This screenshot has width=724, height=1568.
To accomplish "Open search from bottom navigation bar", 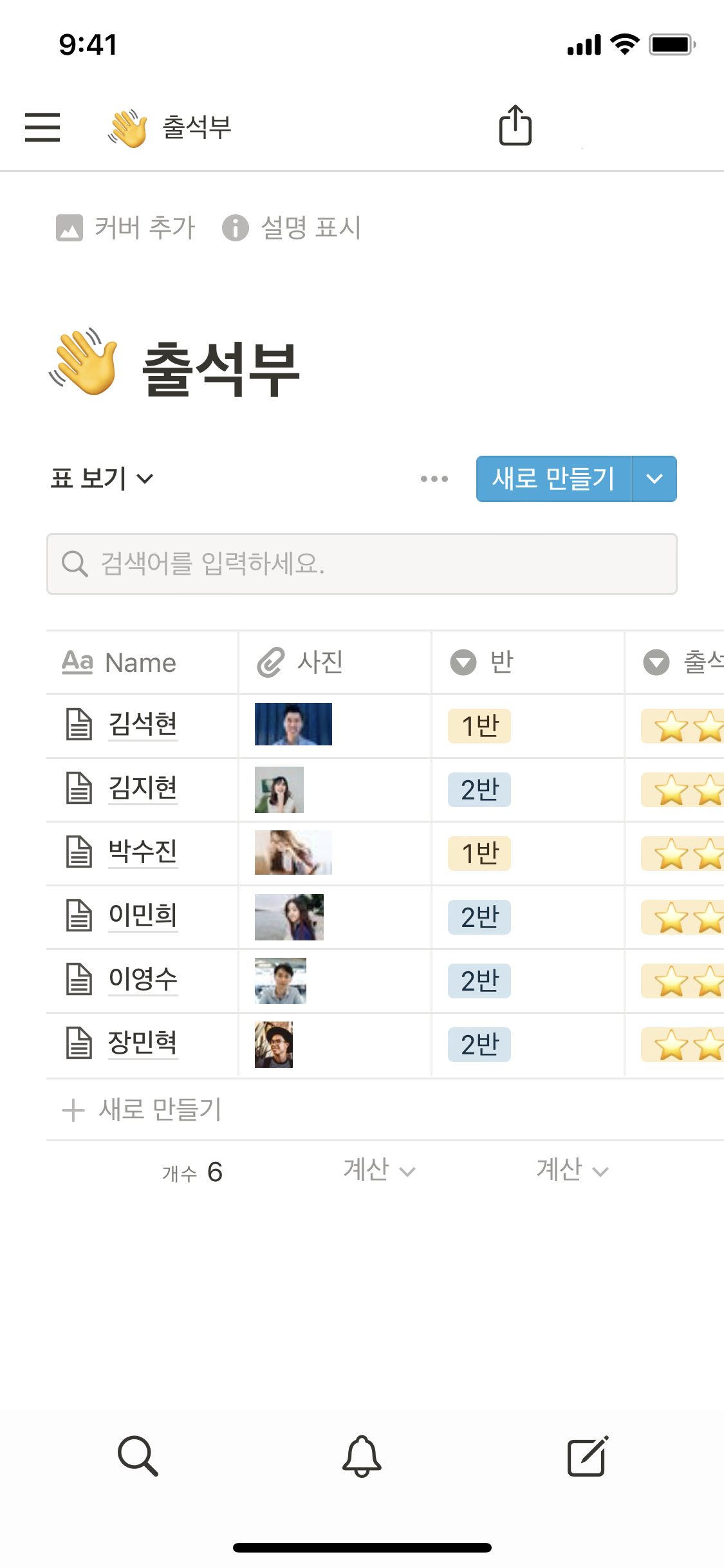I will [138, 1455].
